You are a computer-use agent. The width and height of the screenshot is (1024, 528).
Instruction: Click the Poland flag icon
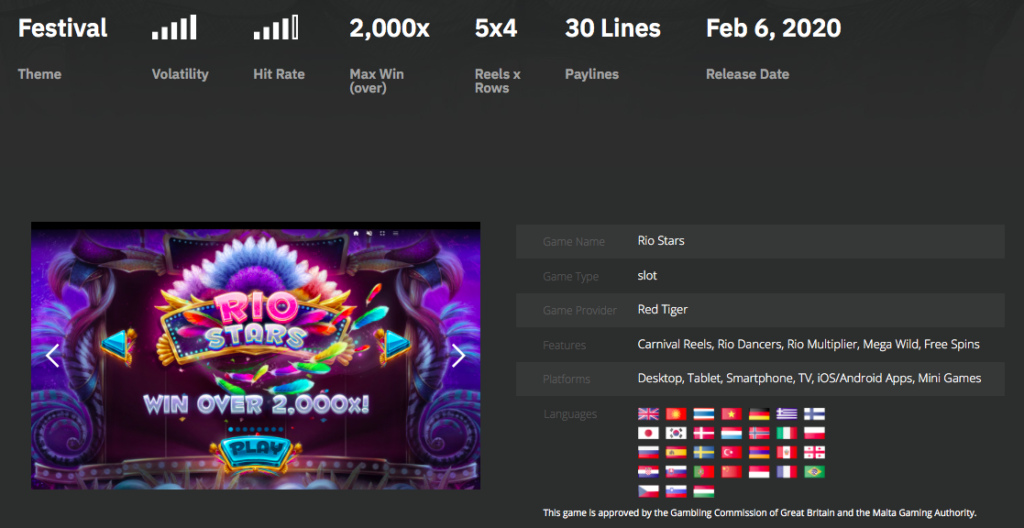pos(814,433)
